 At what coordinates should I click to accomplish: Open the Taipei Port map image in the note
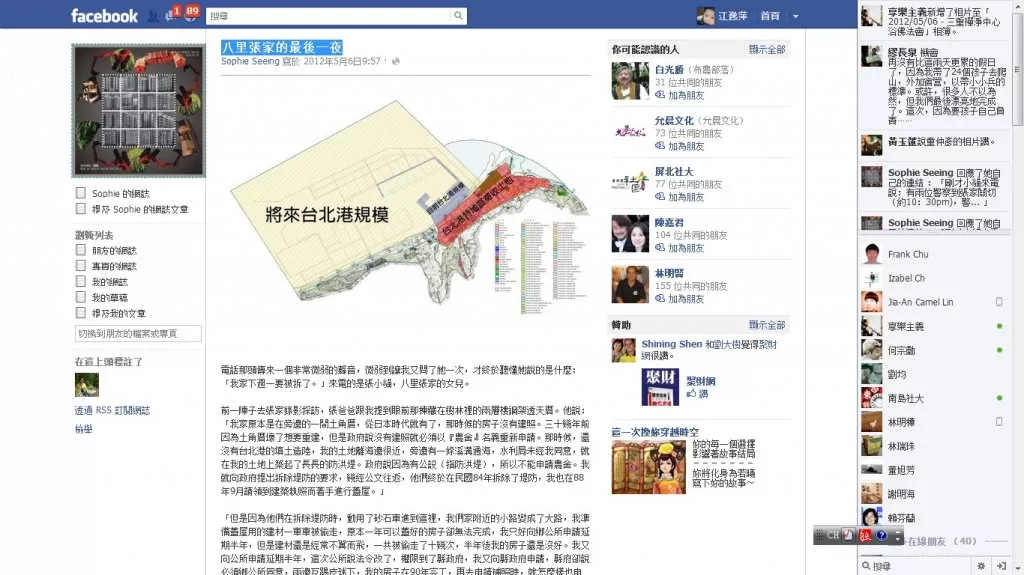408,209
